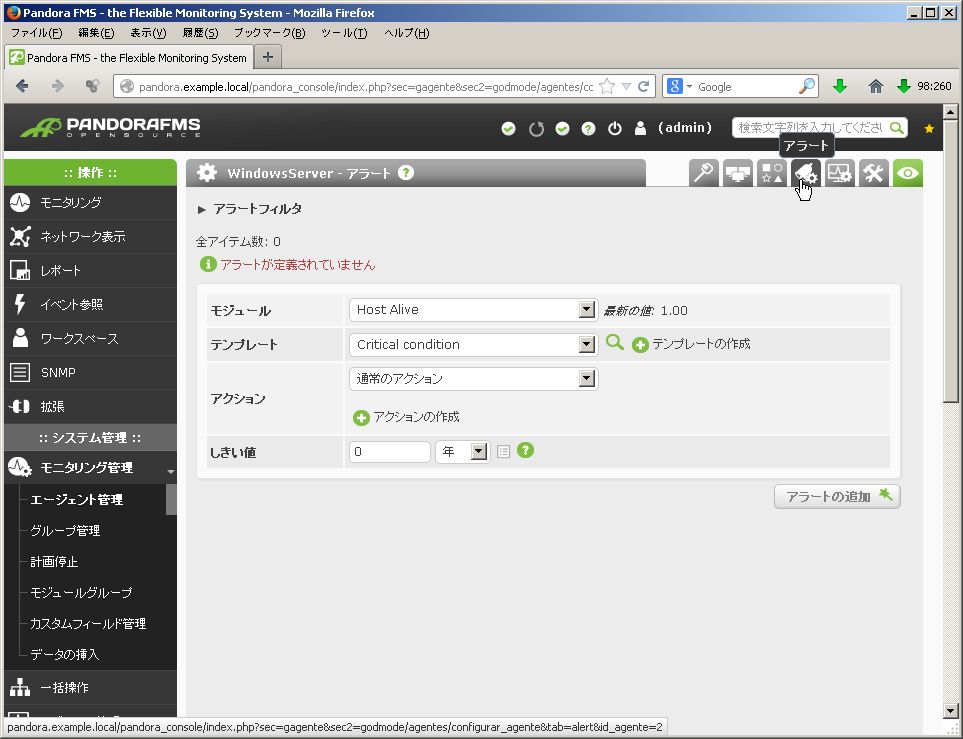
Task: Open ネットワーク表示 in the sidebar
Action: tap(90, 237)
